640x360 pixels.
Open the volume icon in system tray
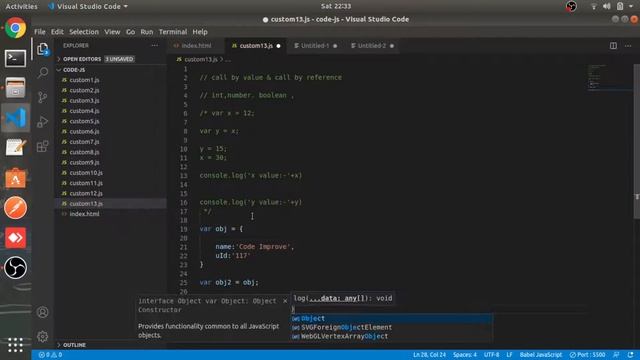point(607,6)
